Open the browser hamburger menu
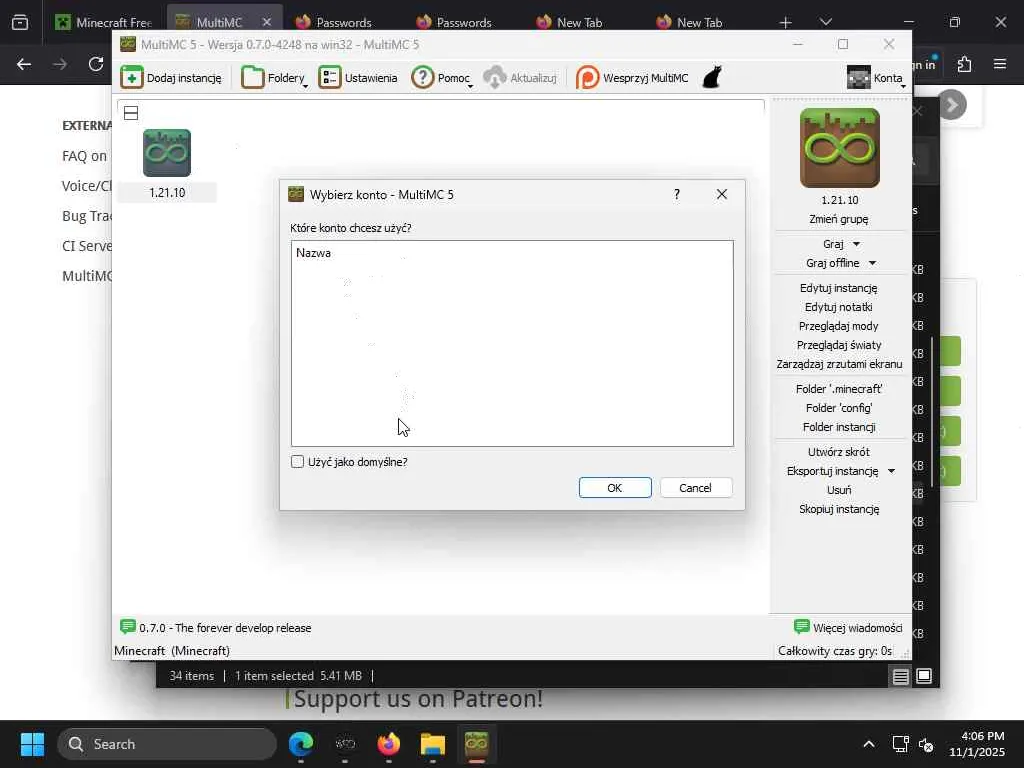 tap(1000, 64)
